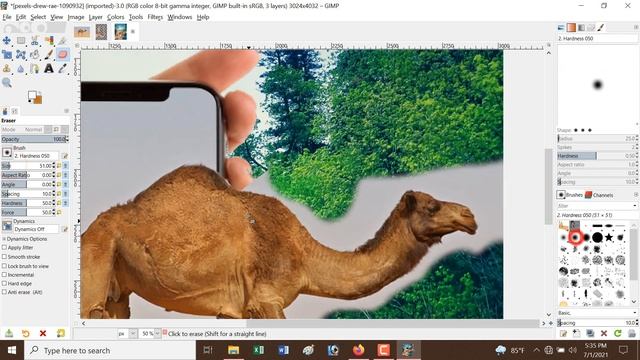The image size is (640, 360).
Task: Open the brush tag filter dropdown
Action: click(635, 206)
